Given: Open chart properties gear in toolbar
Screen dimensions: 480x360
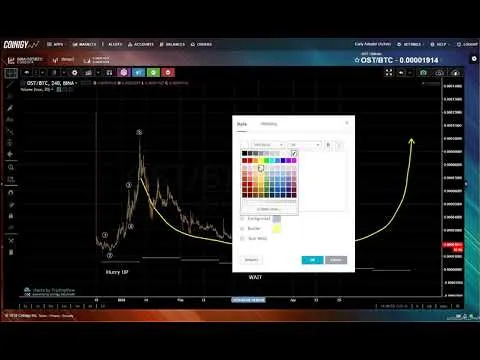Looking at the screenshot, I should pyautogui.click(x=74, y=73).
